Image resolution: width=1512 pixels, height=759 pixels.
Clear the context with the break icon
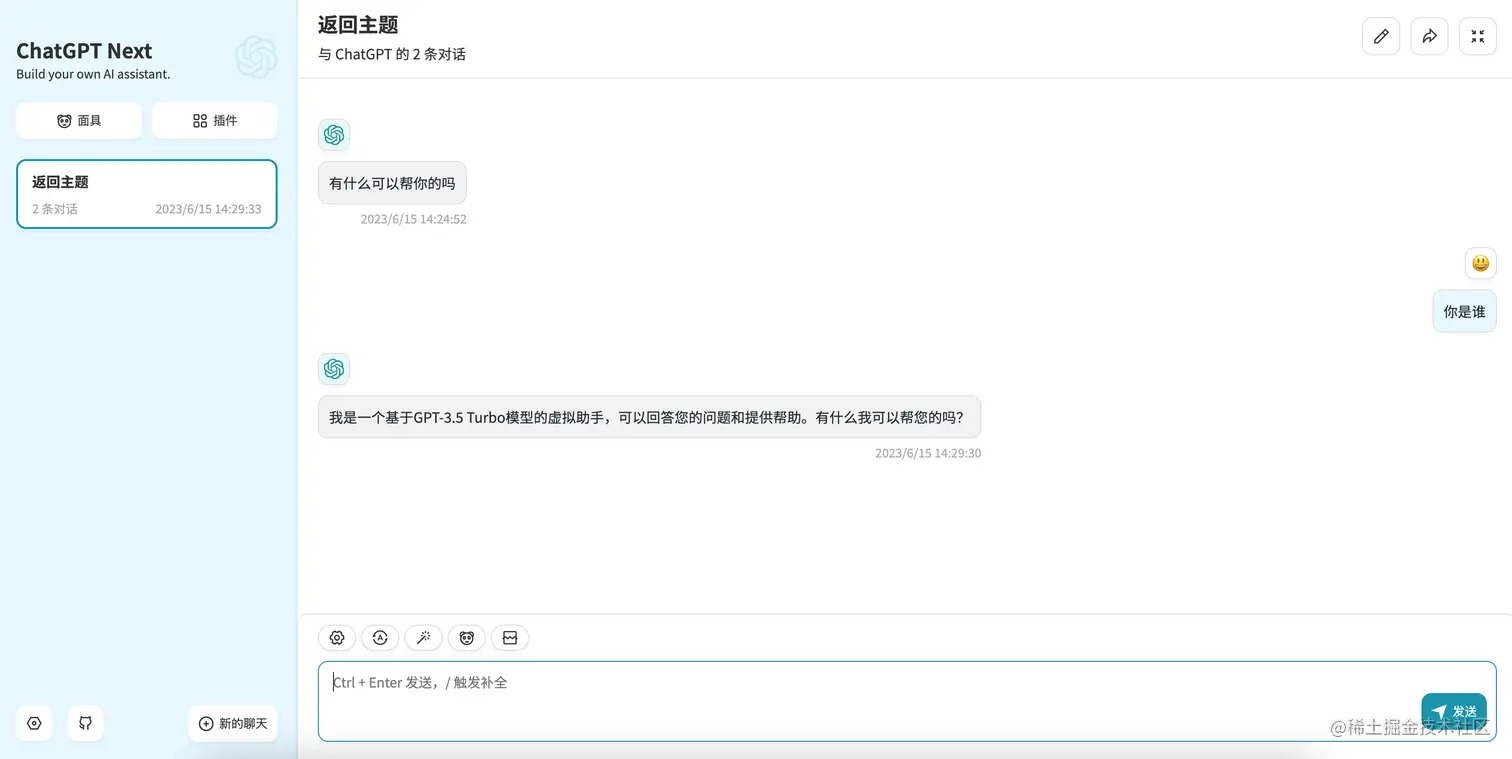coord(510,637)
